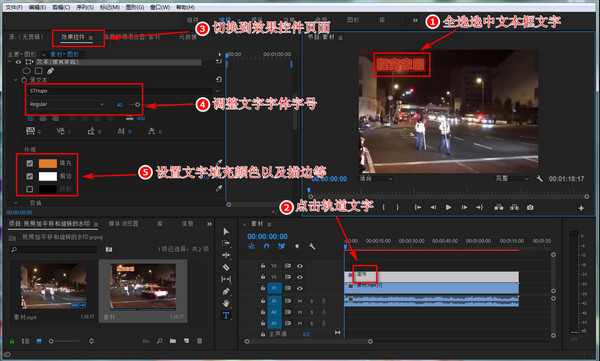Open the master graphic dropdown arrow
Viewport: 600px width, 361px height.
coord(43,54)
